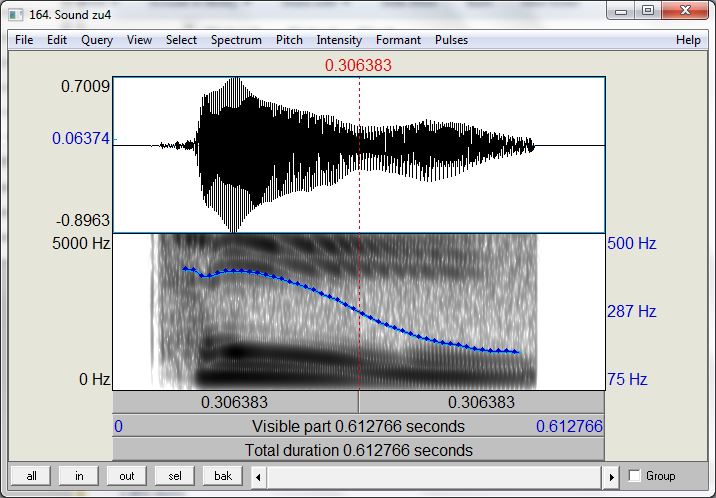Viewport: 716px width, 498px height.
Task: Click the blue 0.06374 amplitude label
Action: (x=81, y=138)
